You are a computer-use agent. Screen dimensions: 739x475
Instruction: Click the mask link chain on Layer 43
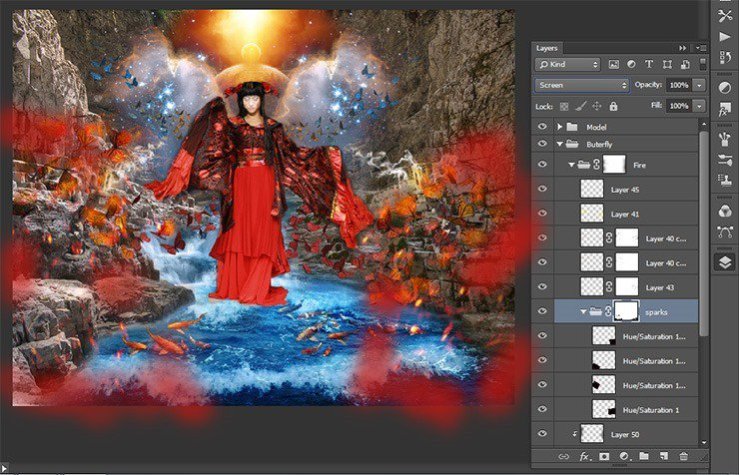tap(609, 287)
